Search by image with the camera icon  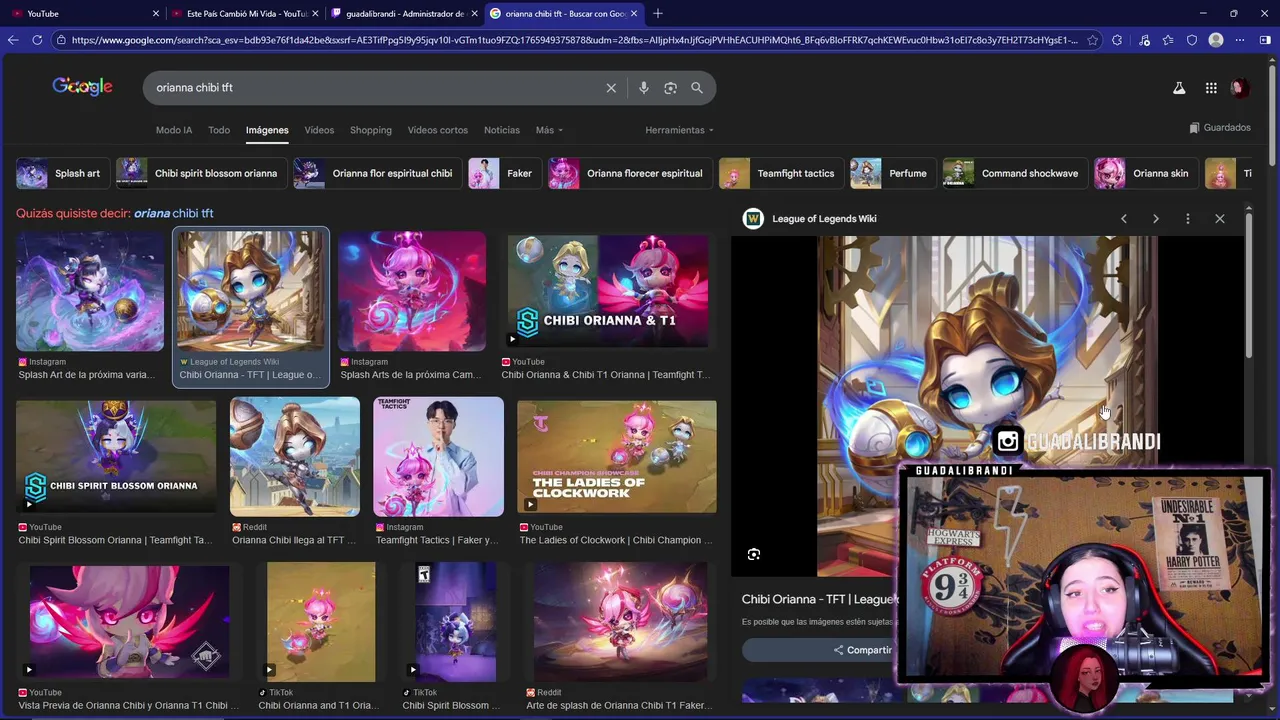click(670, 88)
